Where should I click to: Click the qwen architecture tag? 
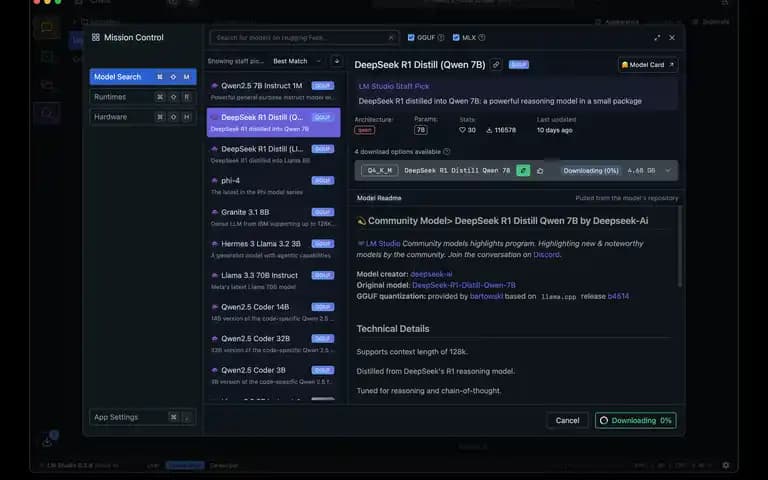pos(364,130)
